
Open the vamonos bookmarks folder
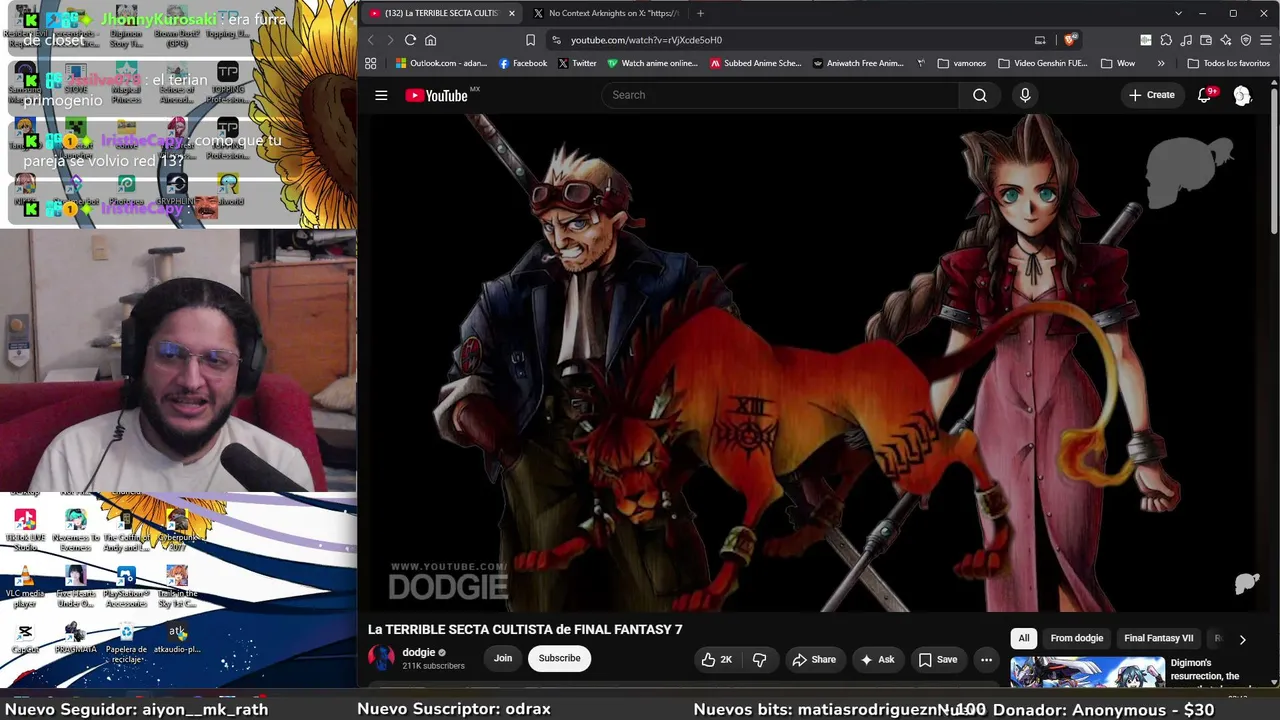coord(962,63)
